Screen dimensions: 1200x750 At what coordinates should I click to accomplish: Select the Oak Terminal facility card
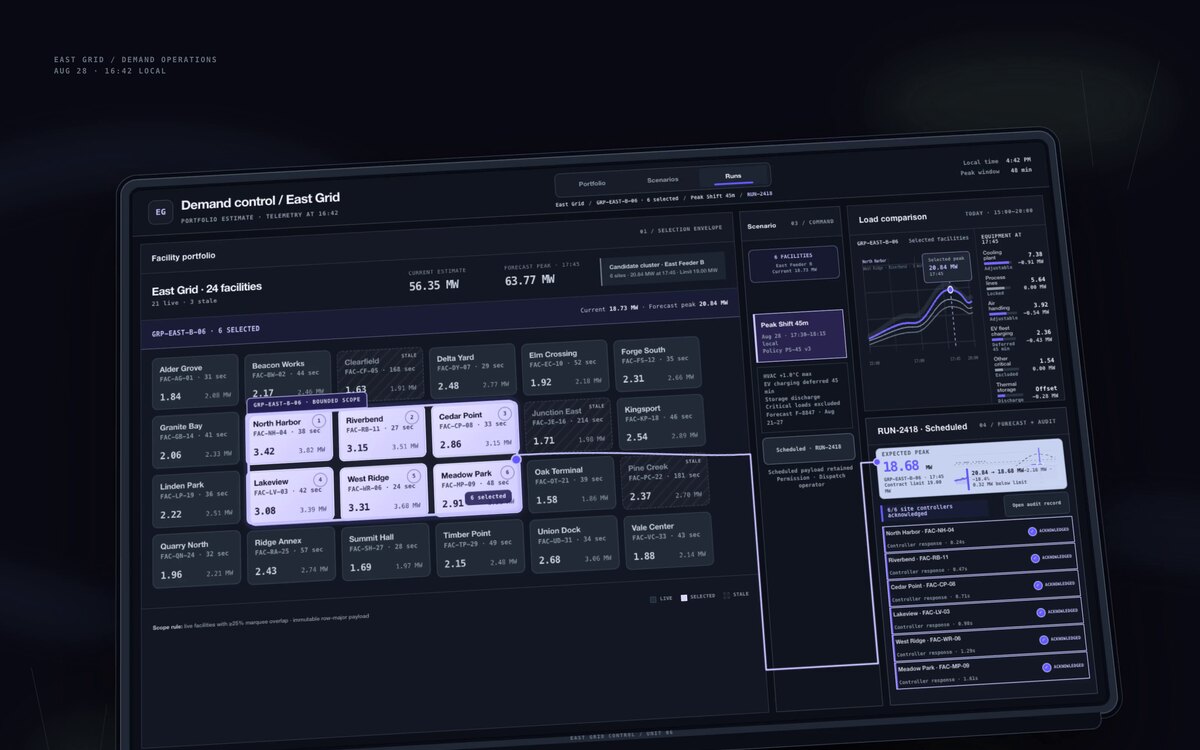click(569, 484)
